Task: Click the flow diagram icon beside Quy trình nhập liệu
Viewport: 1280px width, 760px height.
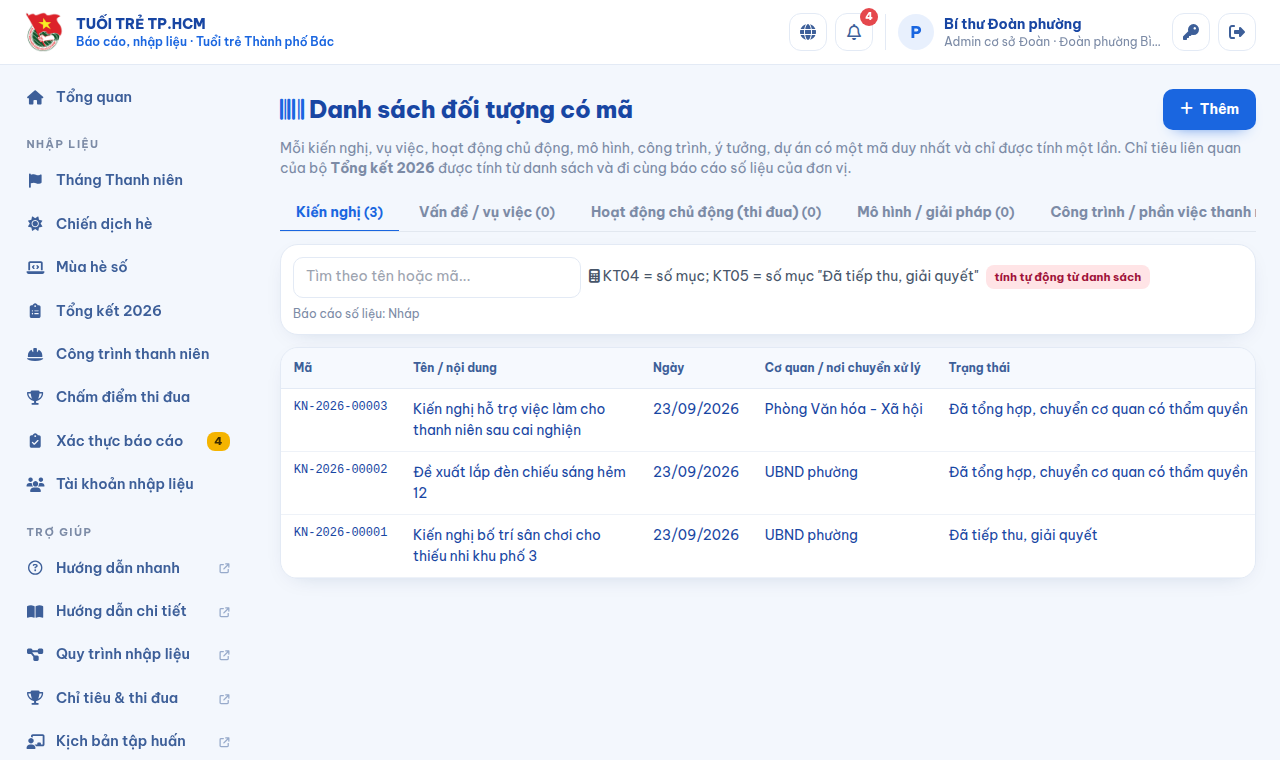Action: [35, 654]
